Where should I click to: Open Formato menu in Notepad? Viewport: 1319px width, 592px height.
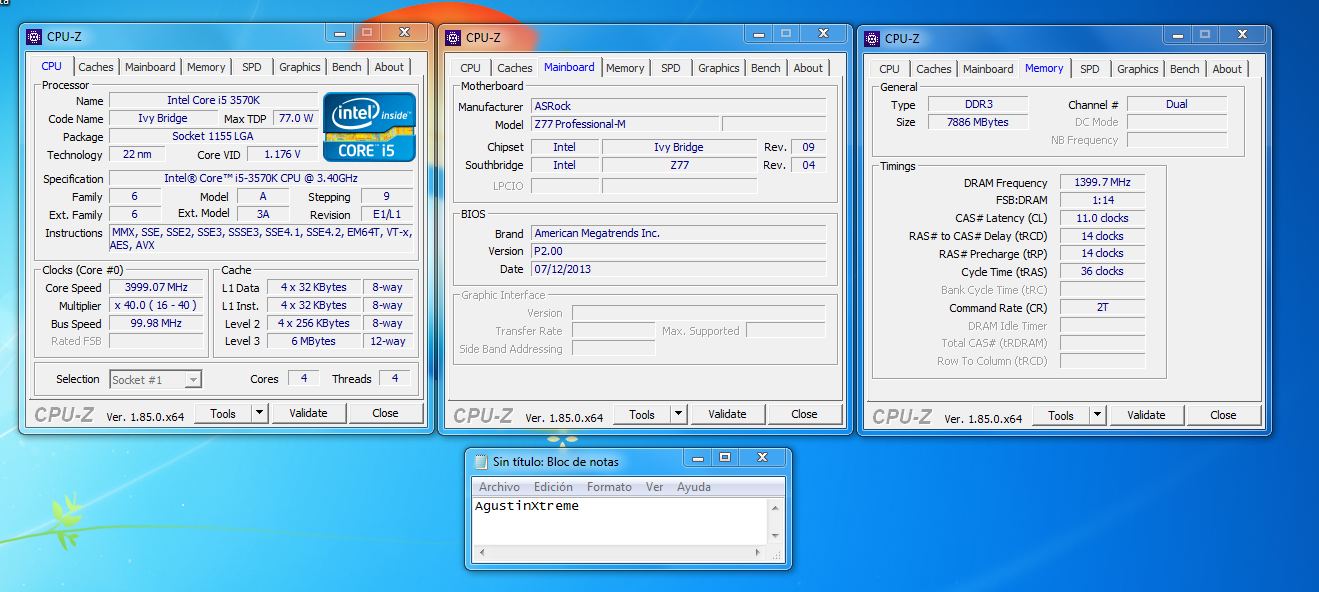point(609,487)
